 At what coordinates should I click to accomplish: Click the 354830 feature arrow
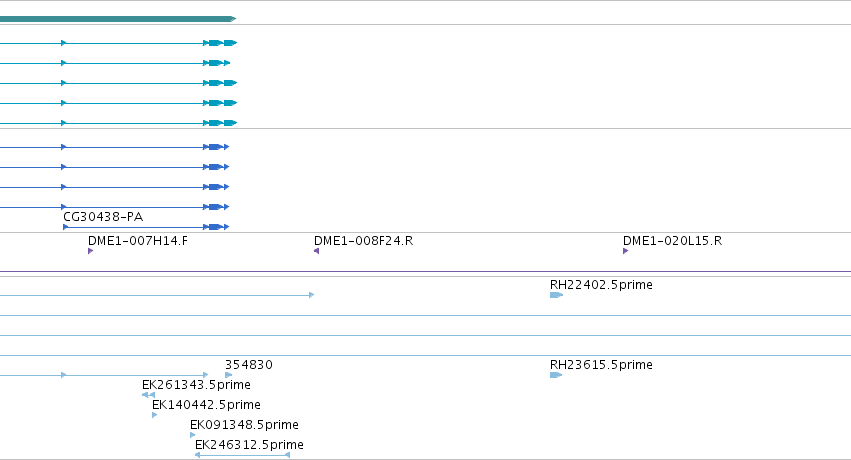coord(228,375)
